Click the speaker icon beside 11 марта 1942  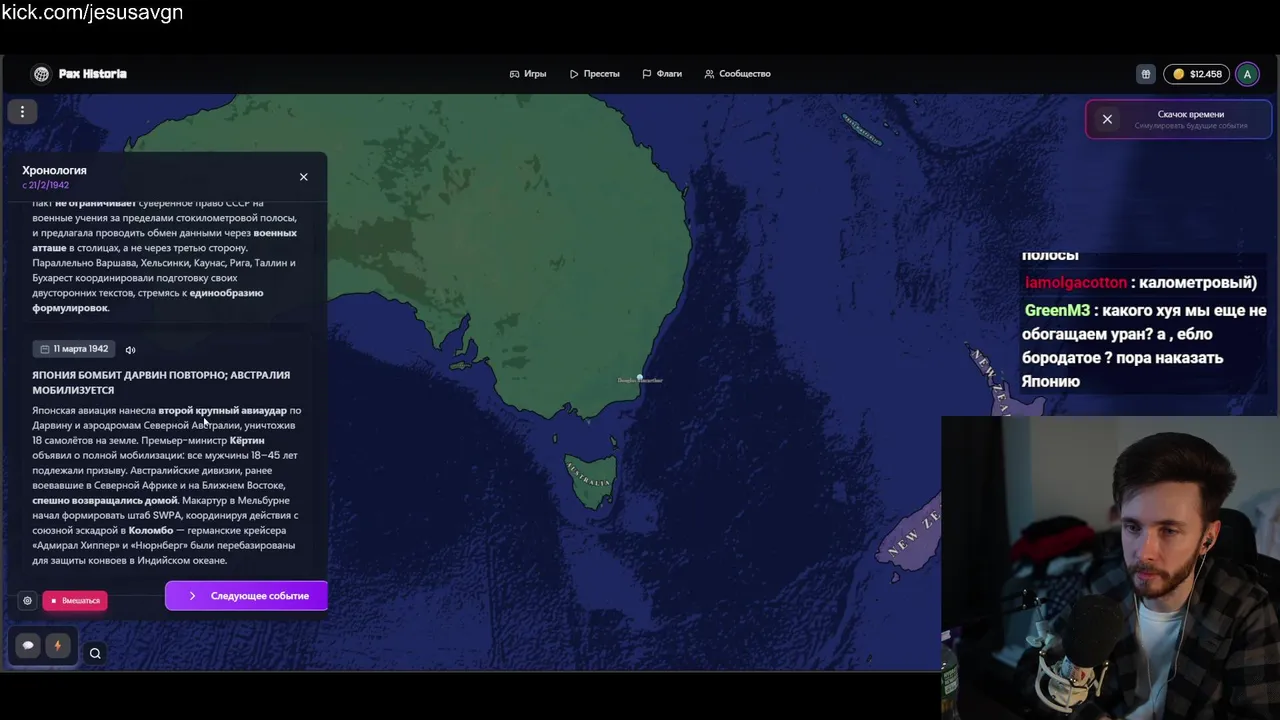click(x=130, y=350)
